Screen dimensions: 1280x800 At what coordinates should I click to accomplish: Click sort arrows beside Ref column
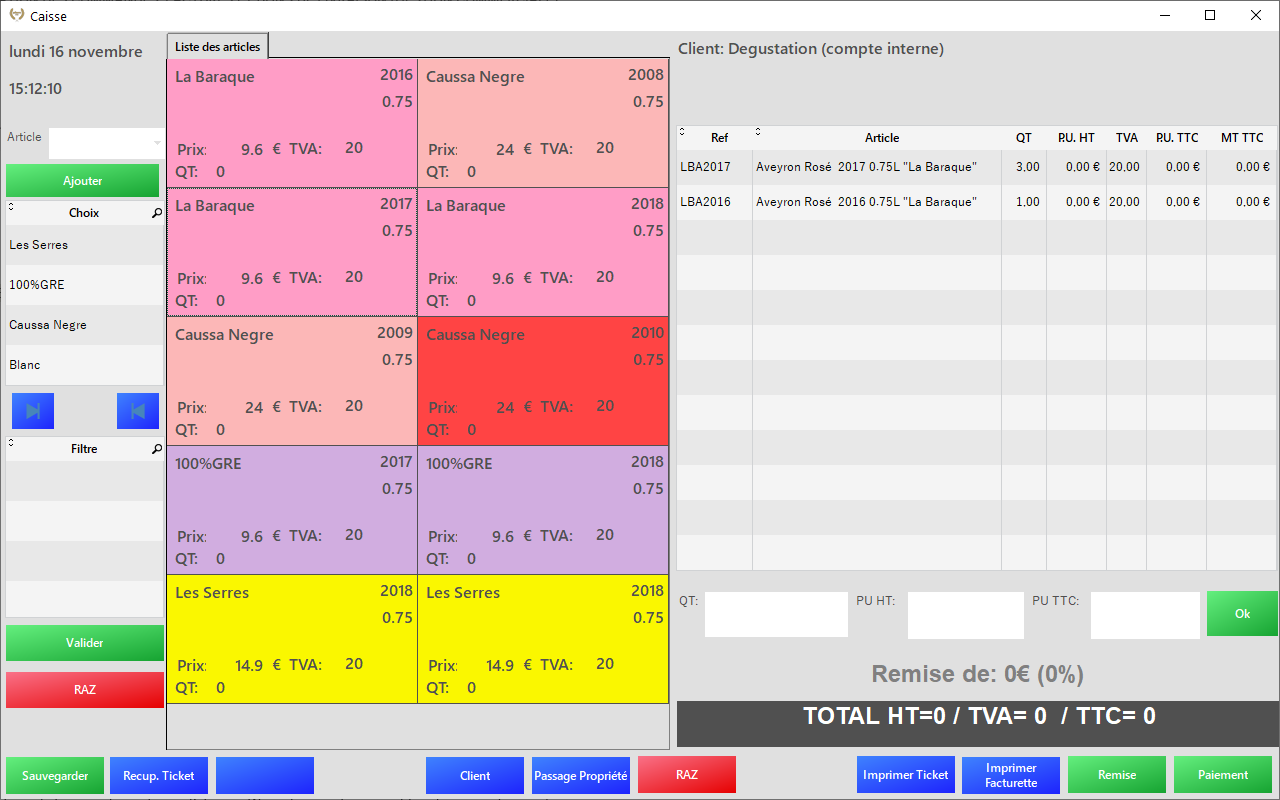point(682,132)
